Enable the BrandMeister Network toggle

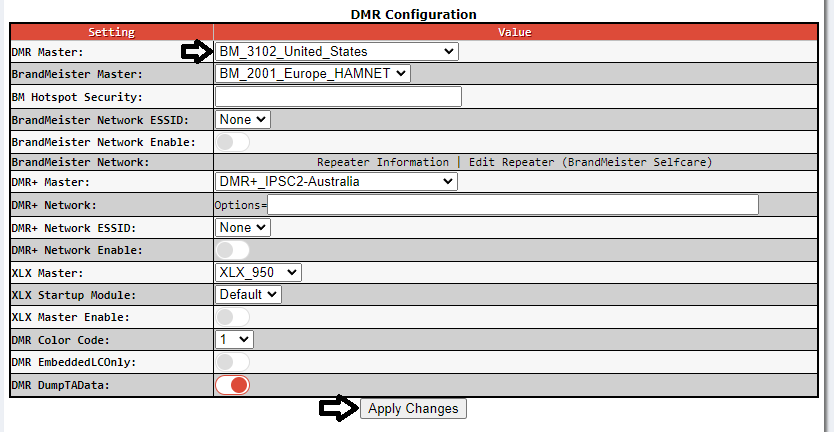(232, 142)
